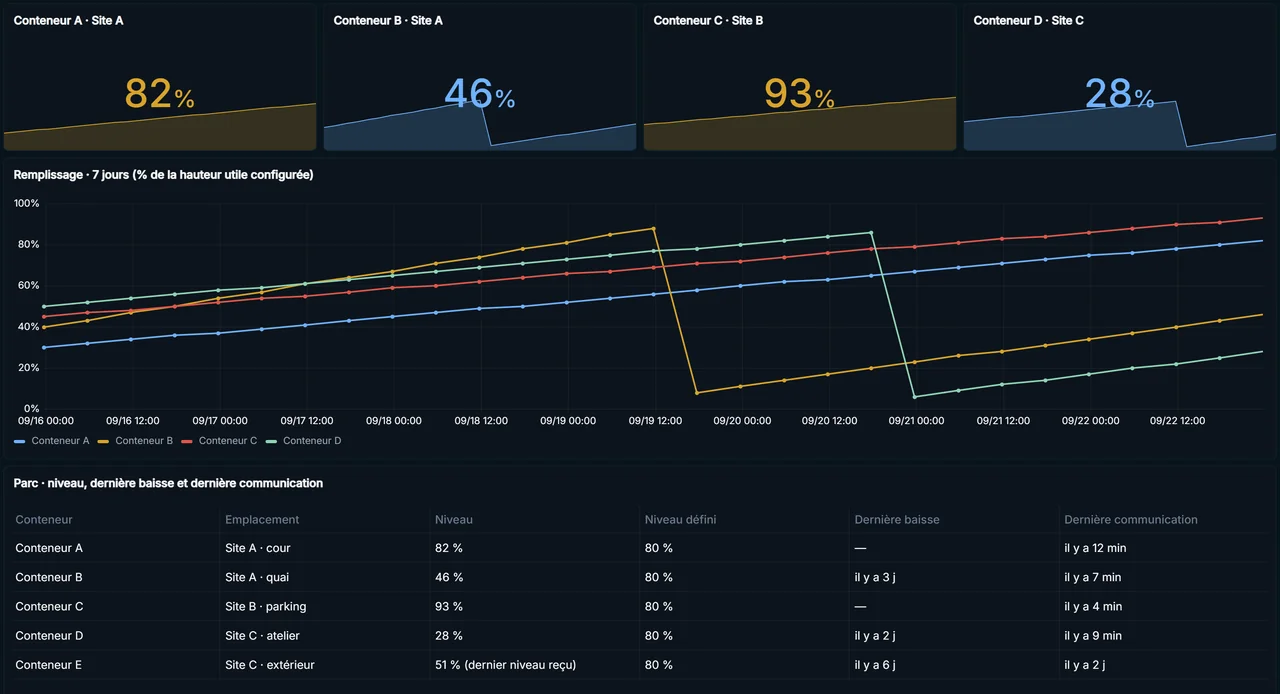Click the 09/21 00:00 x-axis label
This screenshot has width=1280, height=694.
916,421
